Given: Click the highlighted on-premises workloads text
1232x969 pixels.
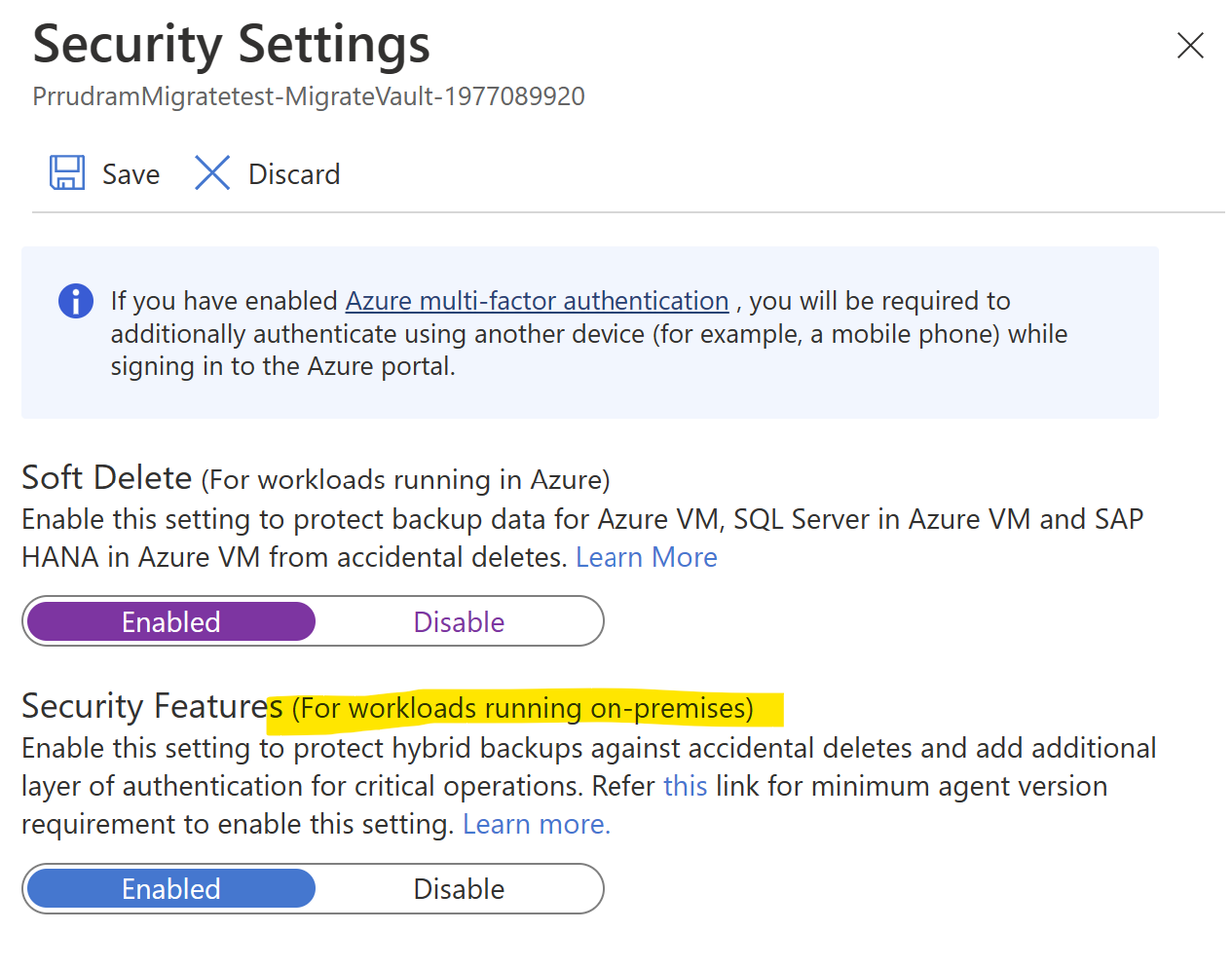Looking at the screenshot, I should [x=523, y=708].
